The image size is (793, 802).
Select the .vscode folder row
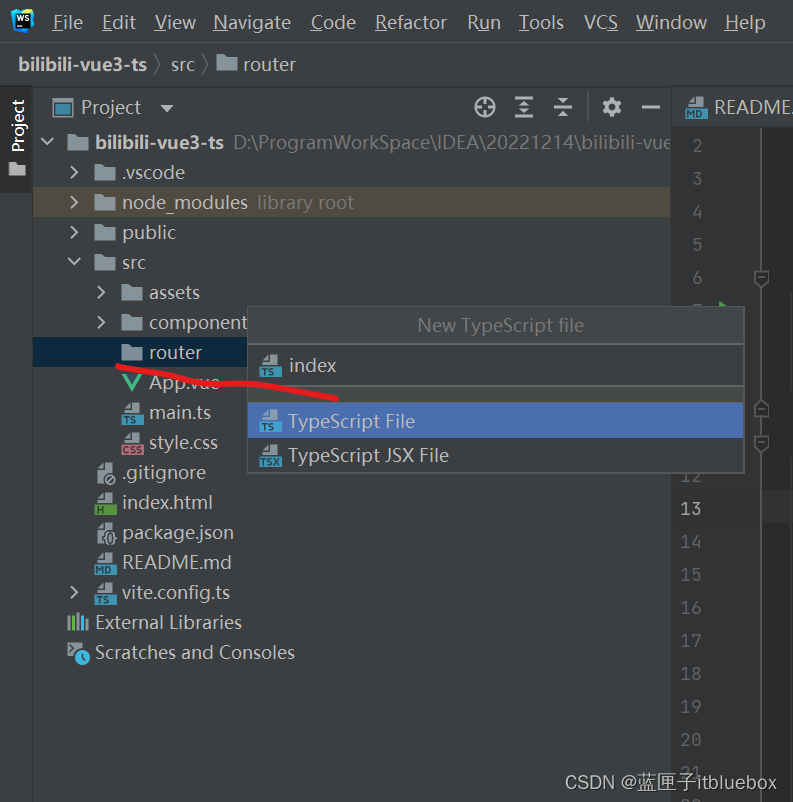point(351,172)
